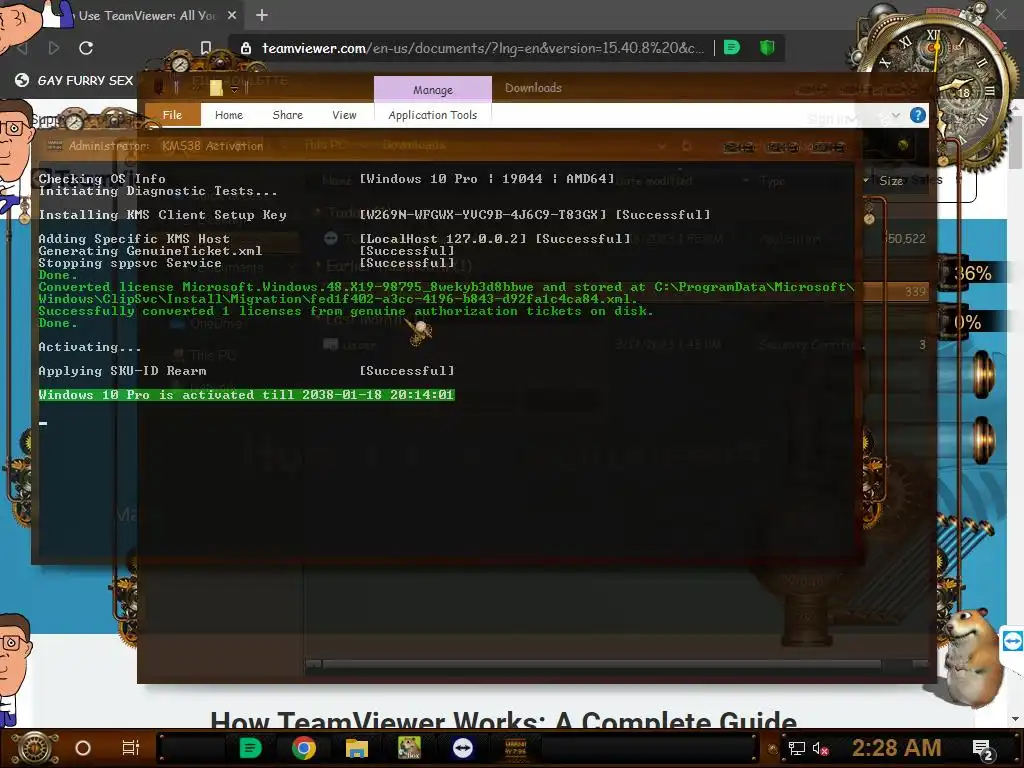Open the green shield extension icon

tap(767, 47)
